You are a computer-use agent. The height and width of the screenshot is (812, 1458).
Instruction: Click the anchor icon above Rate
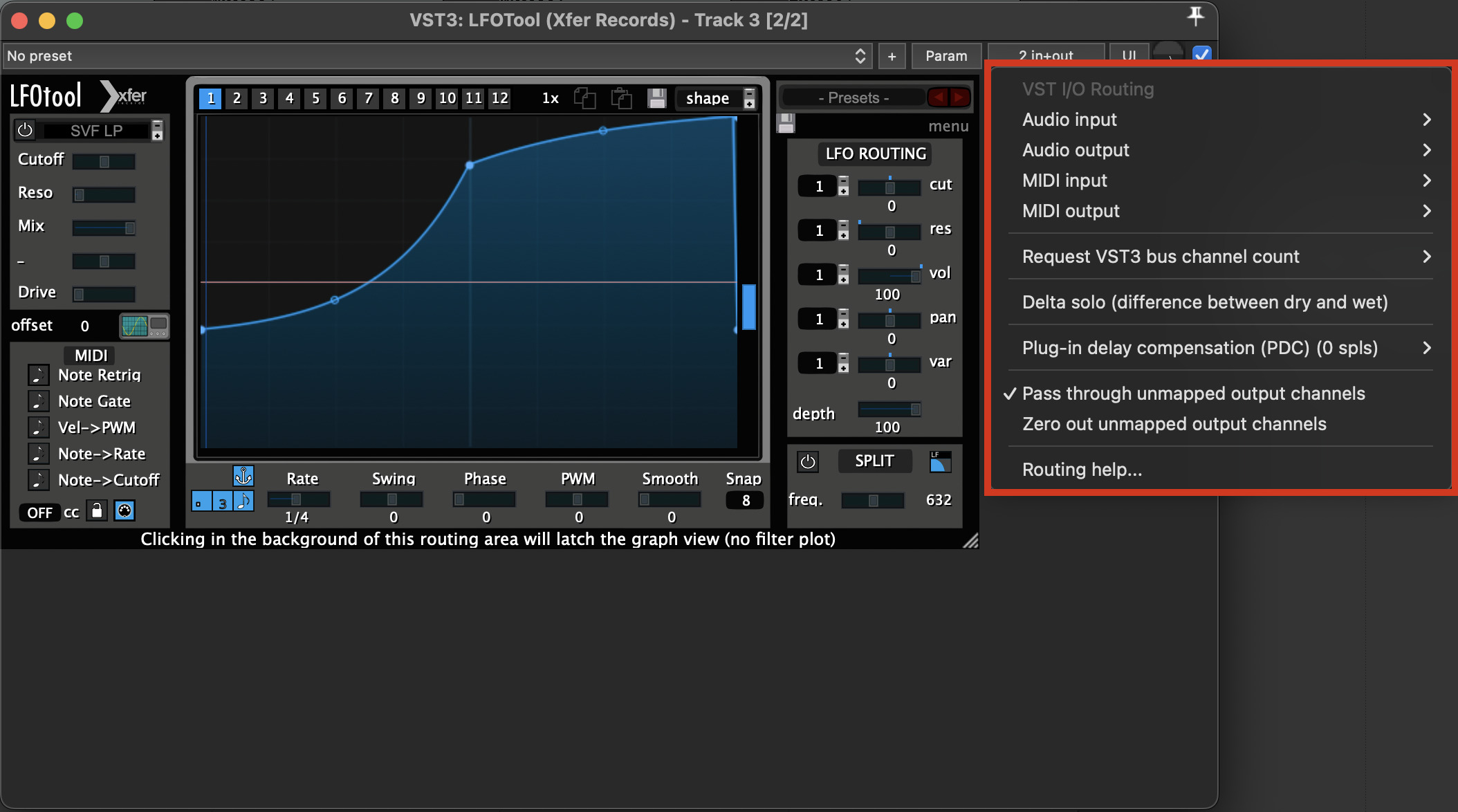coord(243,476)
